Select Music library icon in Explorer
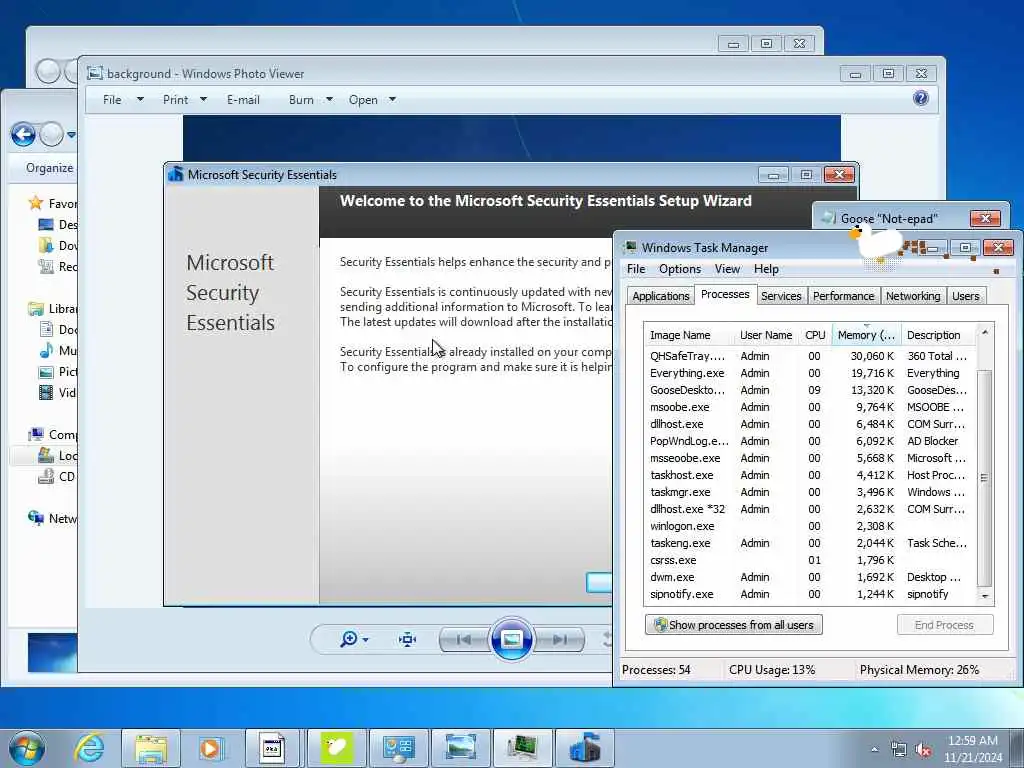1024x768 pixels. pyautogui.click(x=46, y=350)
